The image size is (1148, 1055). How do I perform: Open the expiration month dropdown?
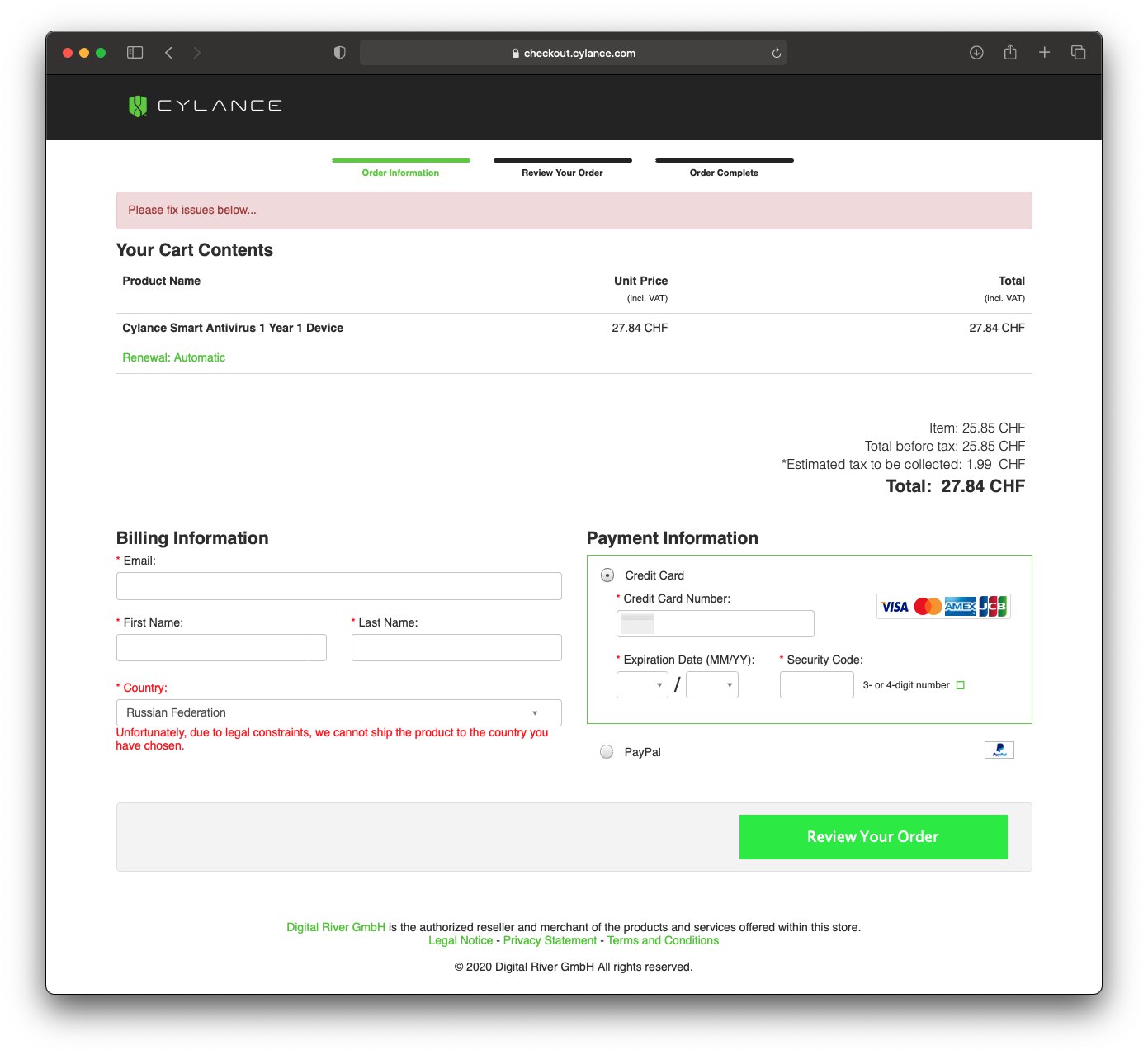pyautogui.click(x=642, y=684)
